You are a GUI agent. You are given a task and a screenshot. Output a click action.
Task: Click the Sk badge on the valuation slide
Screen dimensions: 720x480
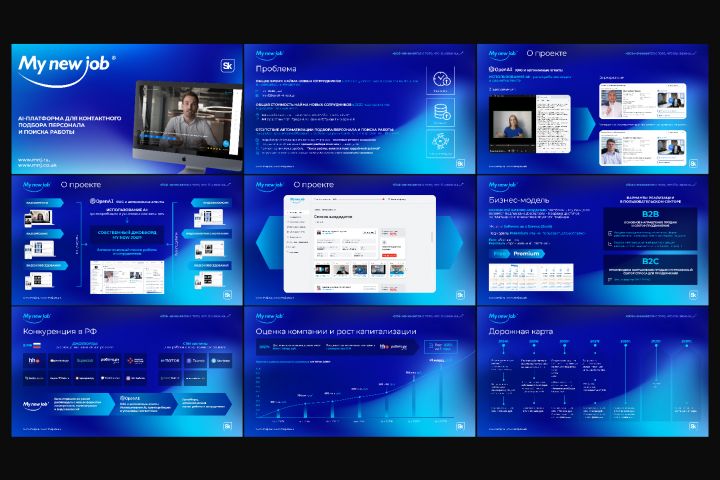(x=461, y=426)
